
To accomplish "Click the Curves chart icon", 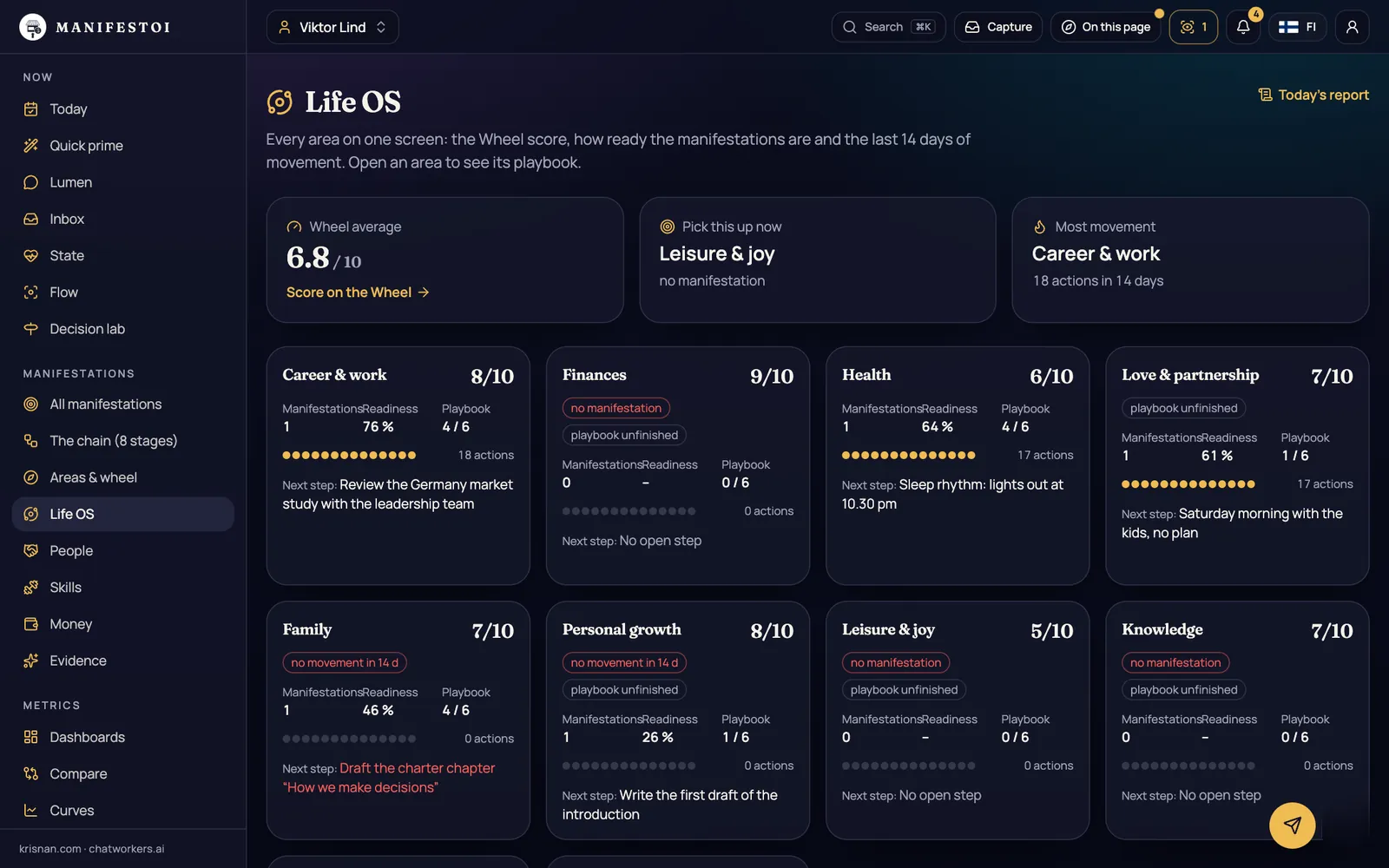I will (31, 811).
